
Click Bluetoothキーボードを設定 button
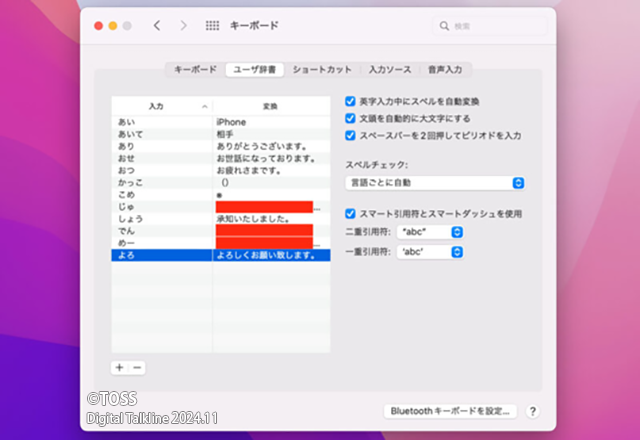[x=450, y=411]
